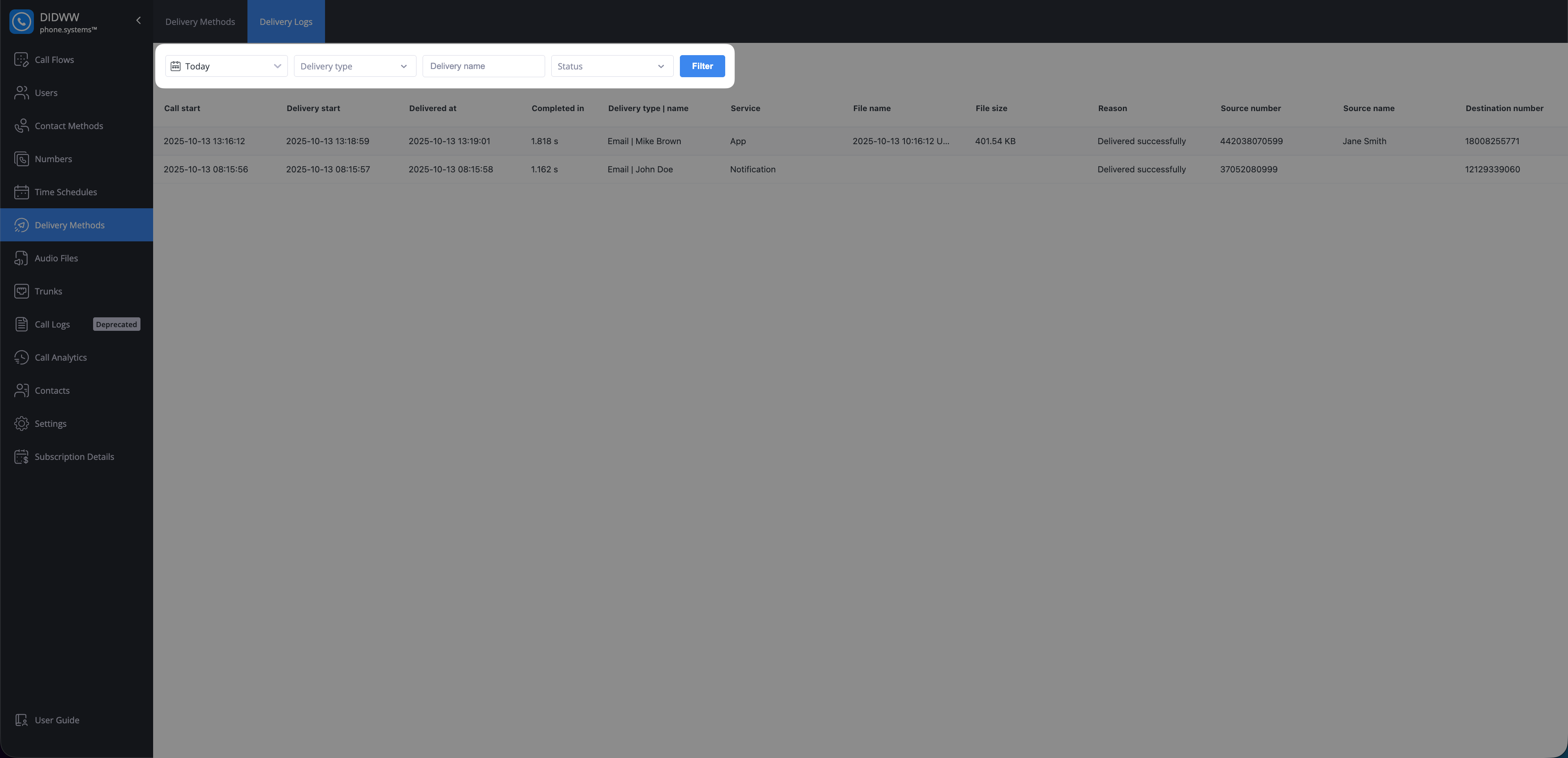Open the User Guide link
The height and width of the screenshot is (758, 1568).
tap(57, 720)
